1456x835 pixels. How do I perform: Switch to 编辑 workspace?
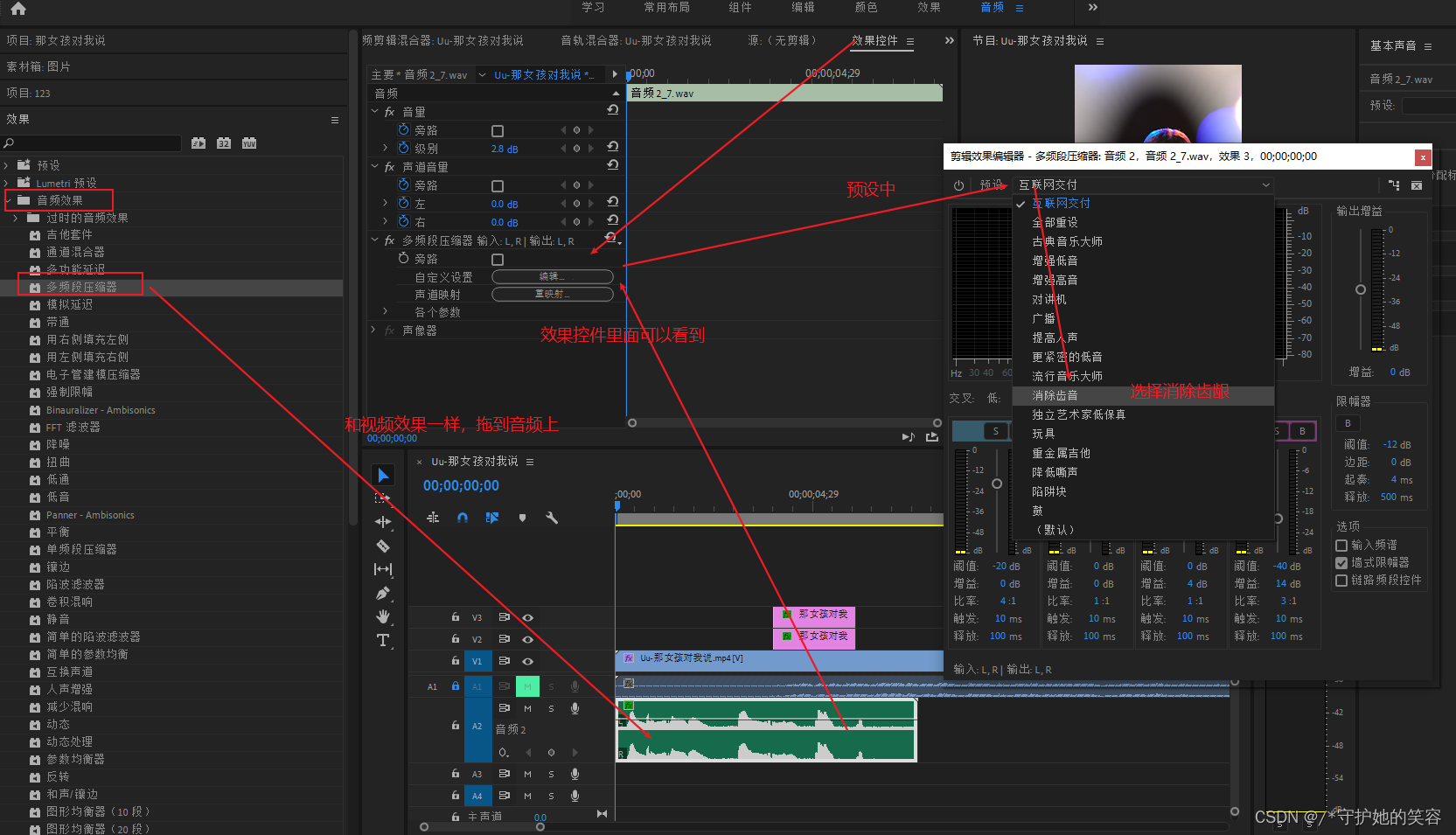click(803, 7)
